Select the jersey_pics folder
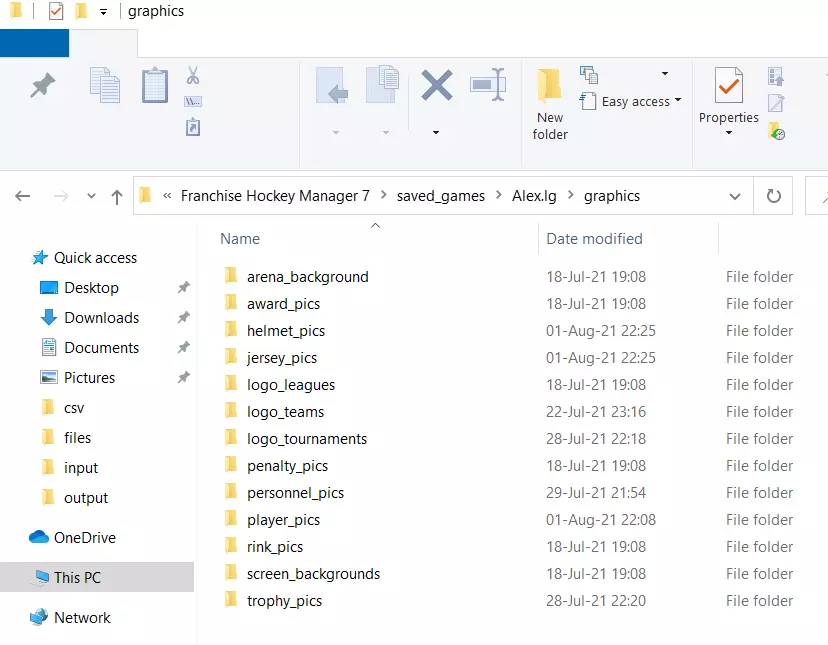The width and height of the screenshot is (828, 645). [270, 358]
